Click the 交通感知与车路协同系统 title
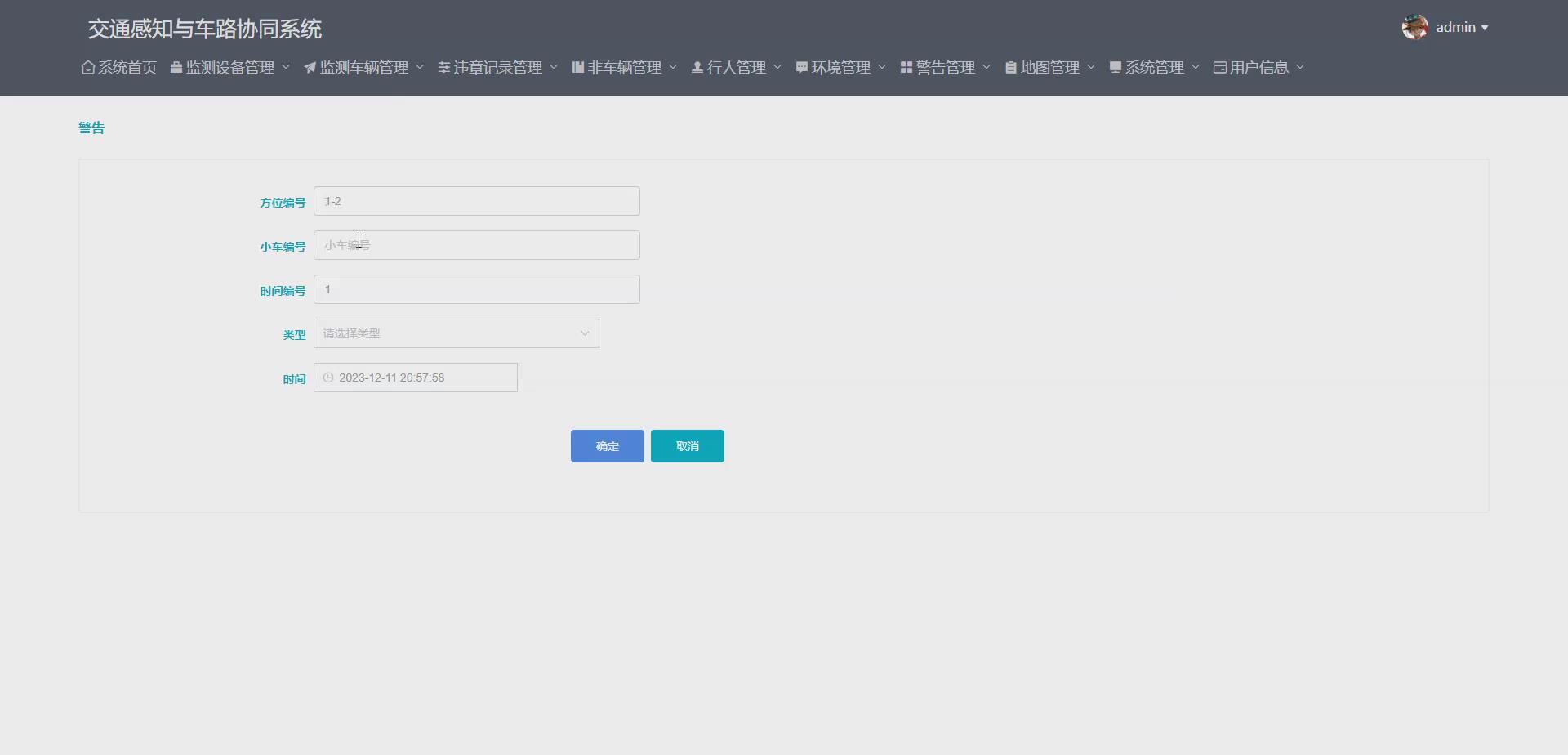 [205, 29]
